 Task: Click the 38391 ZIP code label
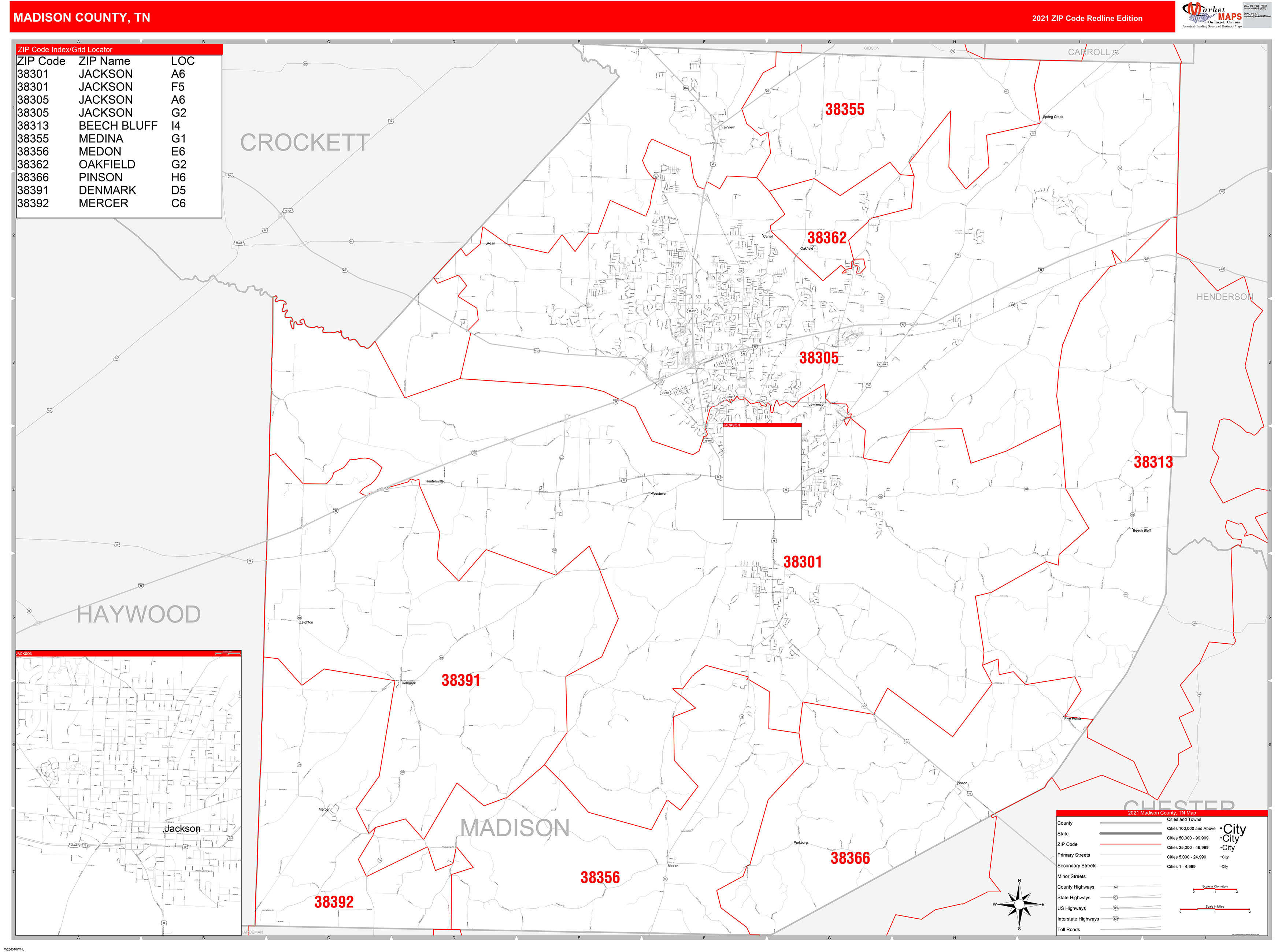460,681
